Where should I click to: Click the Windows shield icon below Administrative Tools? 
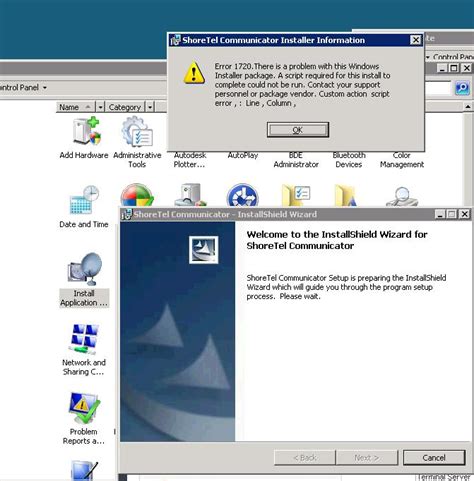point(137,195)
